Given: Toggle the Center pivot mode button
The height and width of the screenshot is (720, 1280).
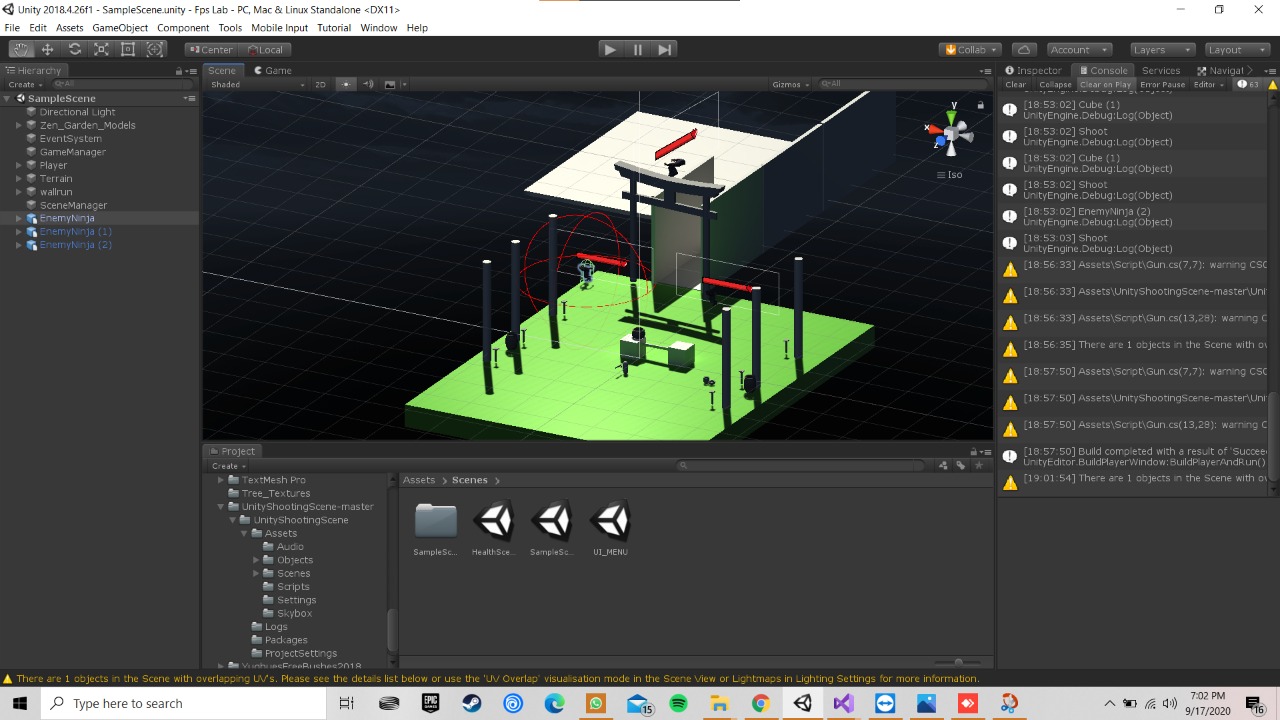Looking at the screenshot, I should click(210, 49).
